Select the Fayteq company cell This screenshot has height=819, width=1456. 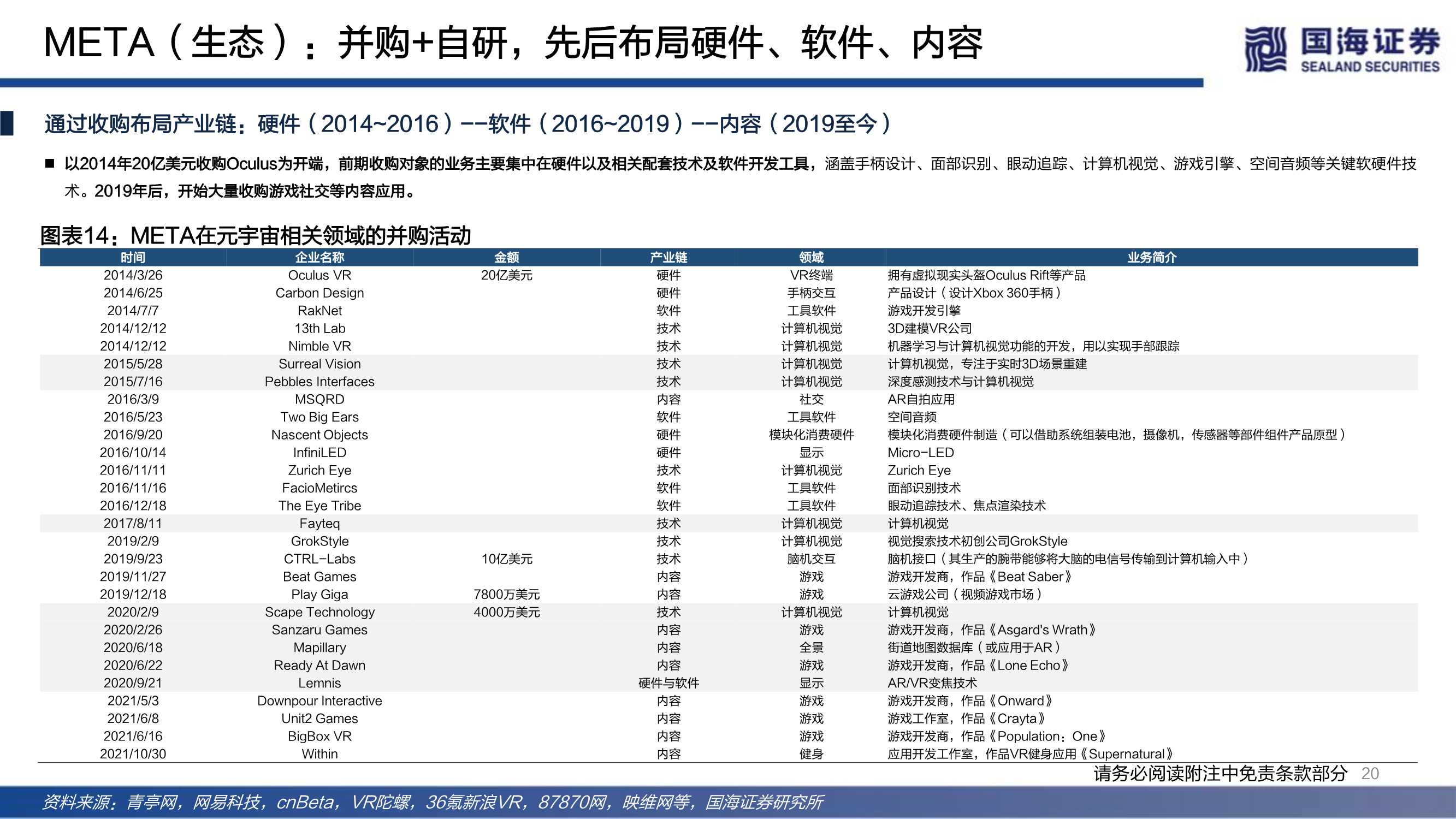pyautogui.click(x=319, y=524)
